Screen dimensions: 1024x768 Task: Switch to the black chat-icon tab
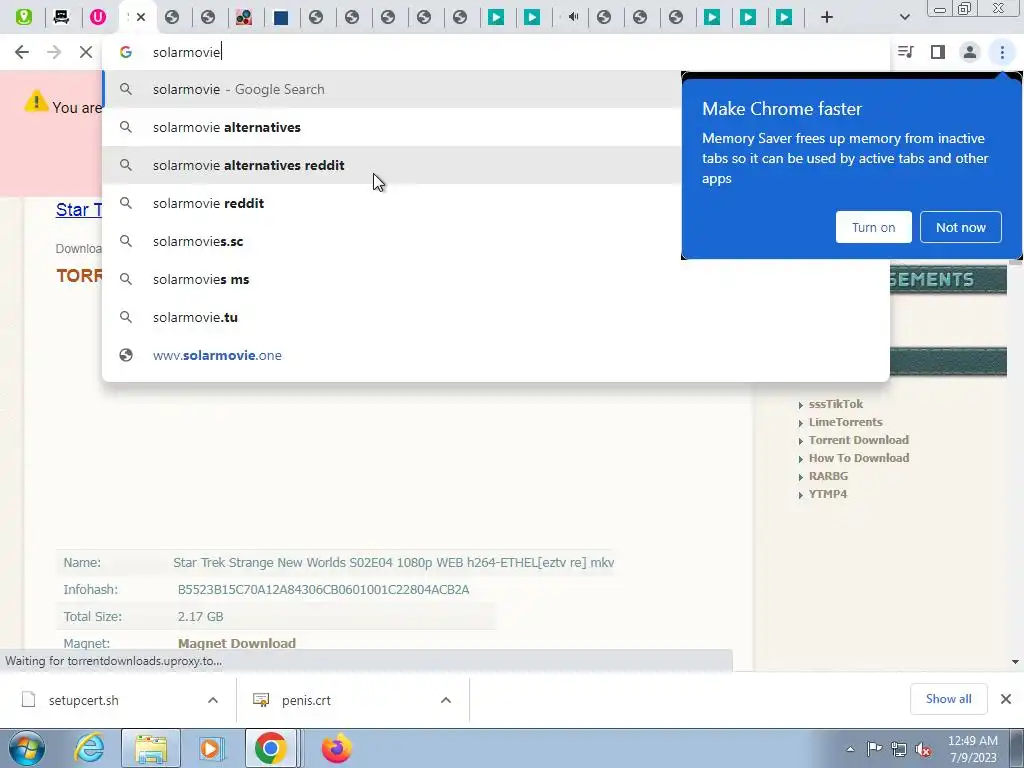(61, 17)
